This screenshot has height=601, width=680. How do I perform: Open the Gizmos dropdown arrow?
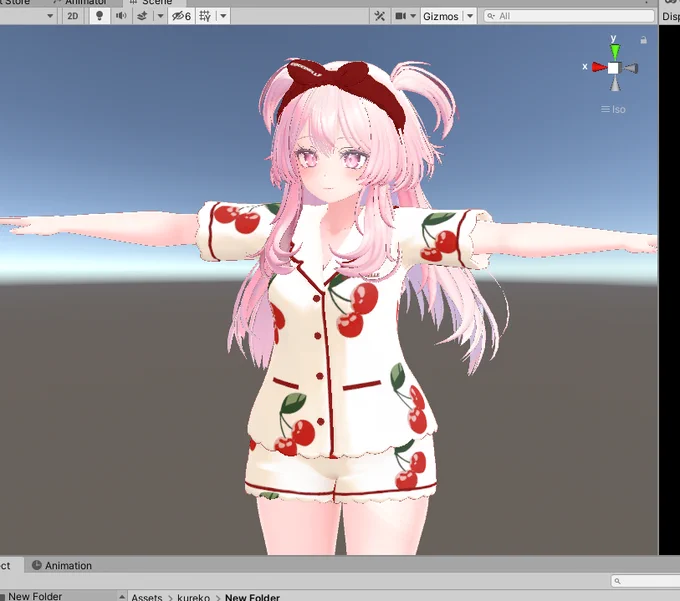click(x=470, y=16)
